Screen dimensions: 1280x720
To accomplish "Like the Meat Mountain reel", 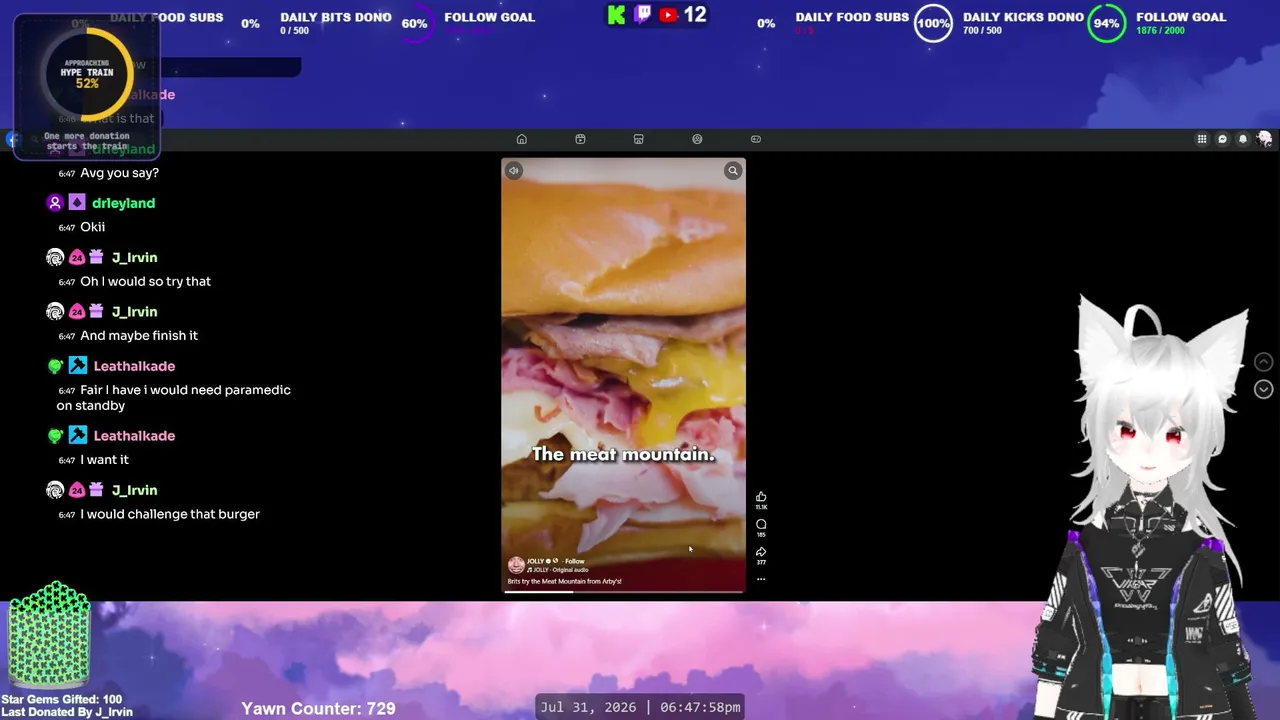I will tap(761, 497).
